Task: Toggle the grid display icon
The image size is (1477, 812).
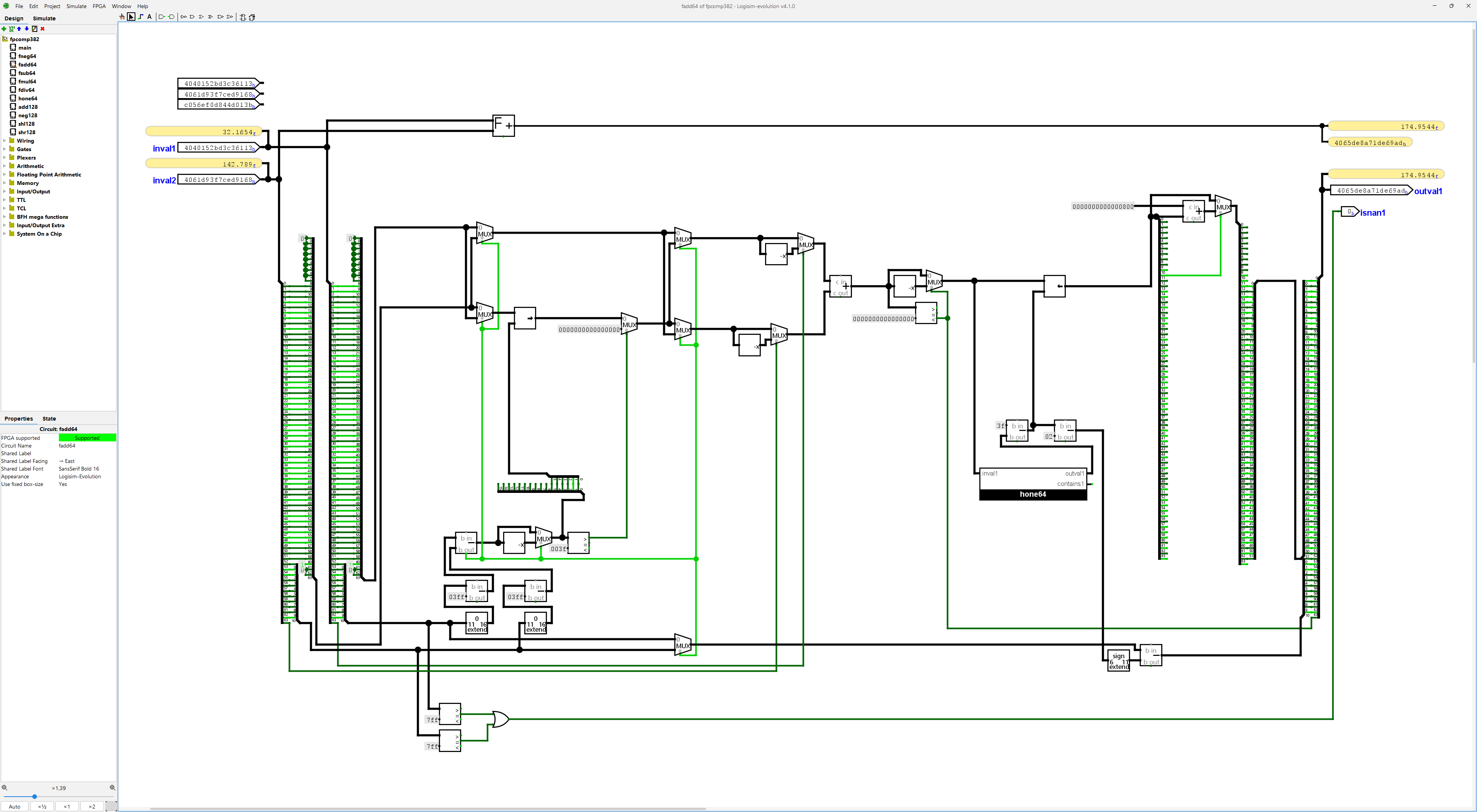Action: coord(111,806)
